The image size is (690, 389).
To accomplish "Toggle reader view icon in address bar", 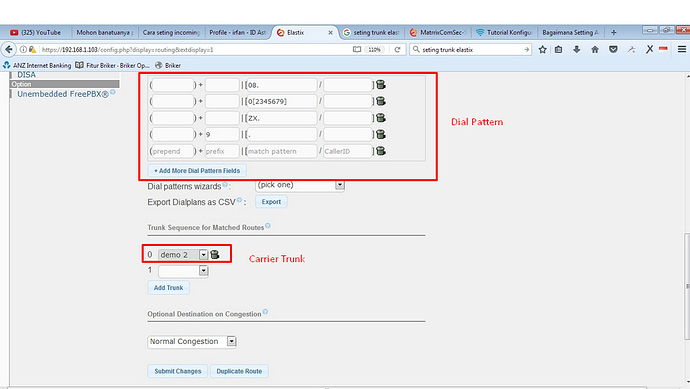I will (x=357, y=50).
